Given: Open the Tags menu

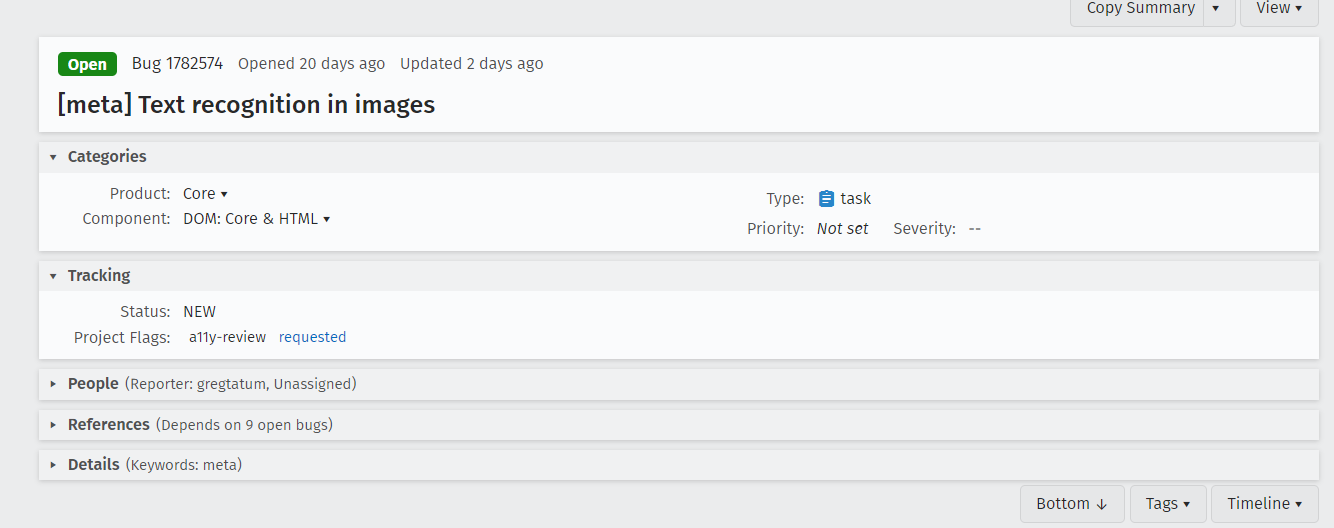Looking at the screenshot, I should pyautogui.click(x=1167, y=504).
